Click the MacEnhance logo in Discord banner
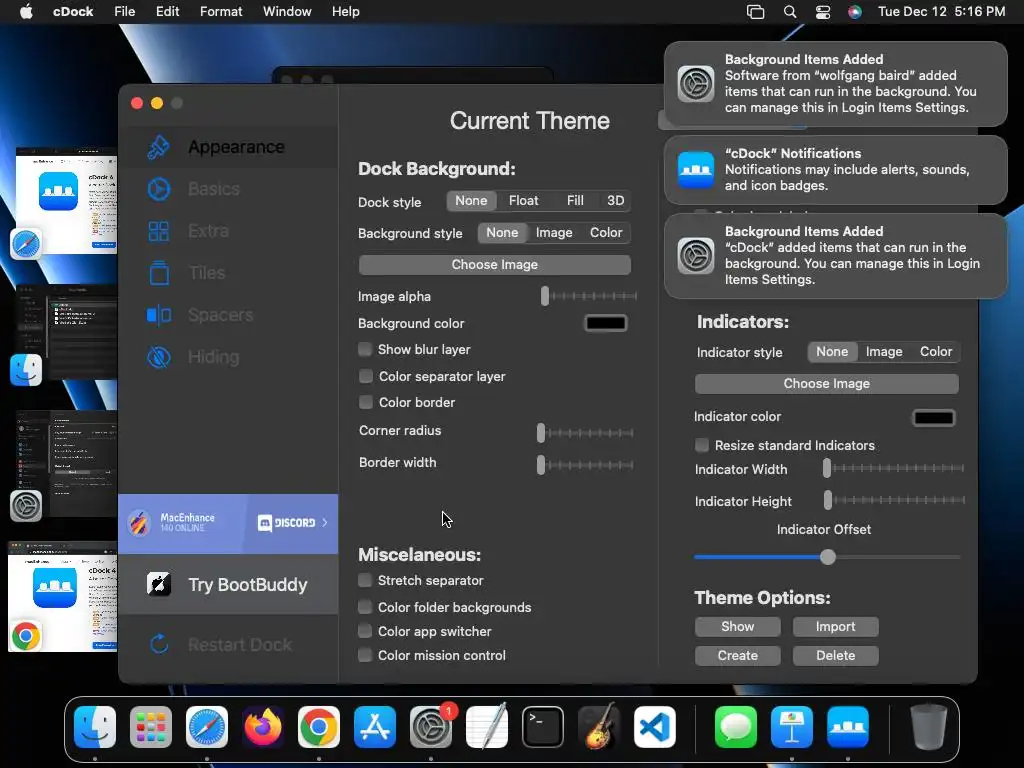This screenshot has width=1024, height=768. [139, 522]
